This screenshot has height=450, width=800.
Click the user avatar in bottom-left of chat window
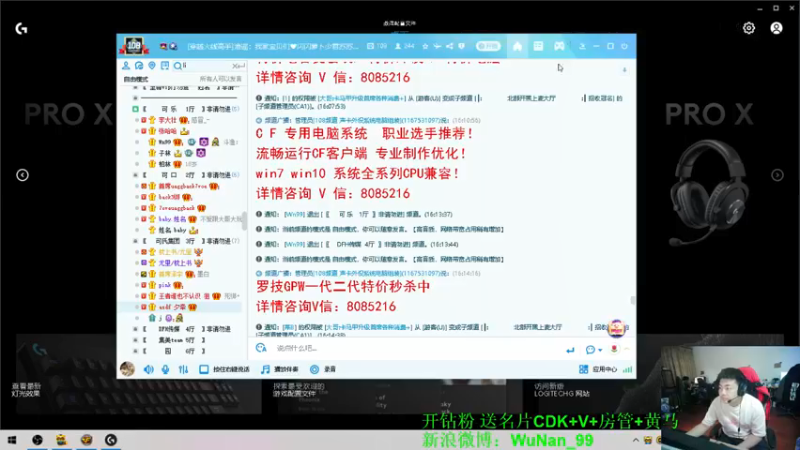point(127,368)
